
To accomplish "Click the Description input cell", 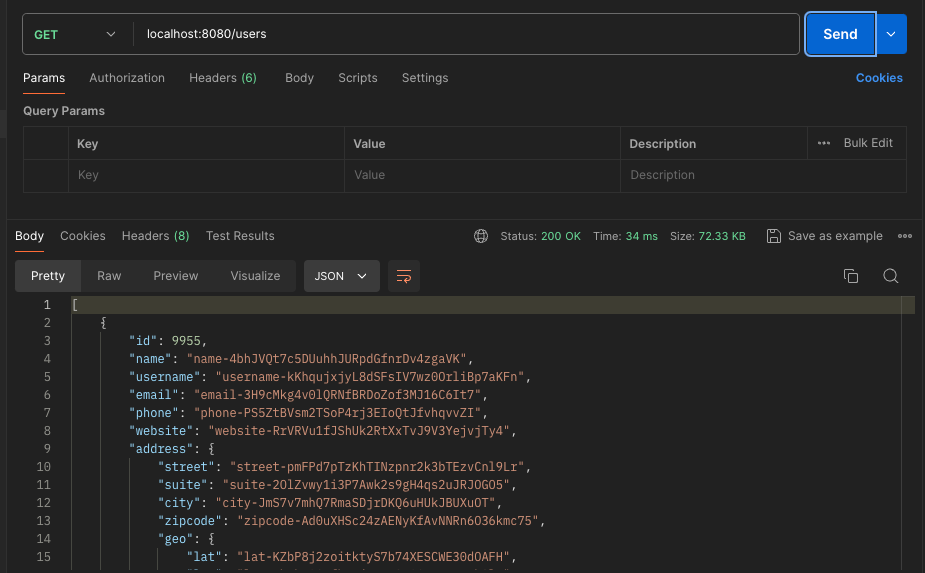I will pyautogui.click(x=763, y=175).
